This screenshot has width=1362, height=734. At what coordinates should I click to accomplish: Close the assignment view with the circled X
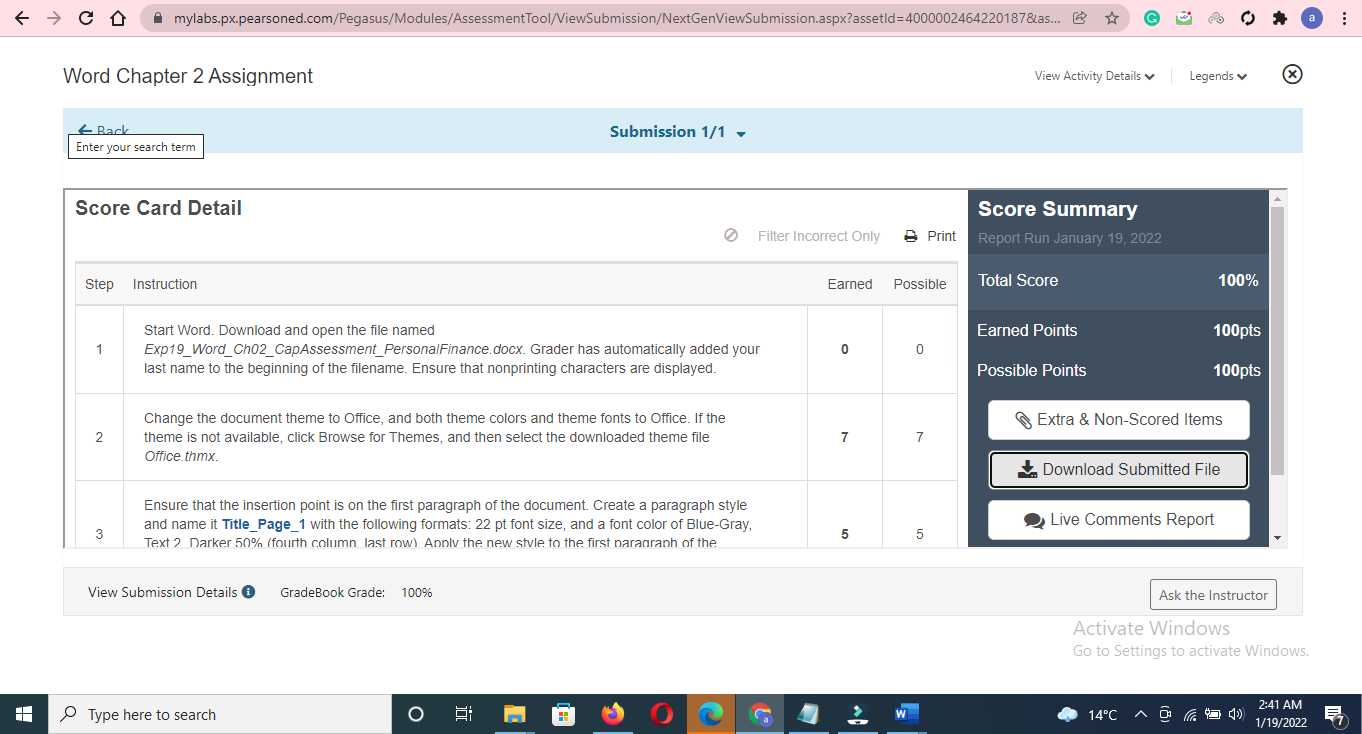(1292, 75)
